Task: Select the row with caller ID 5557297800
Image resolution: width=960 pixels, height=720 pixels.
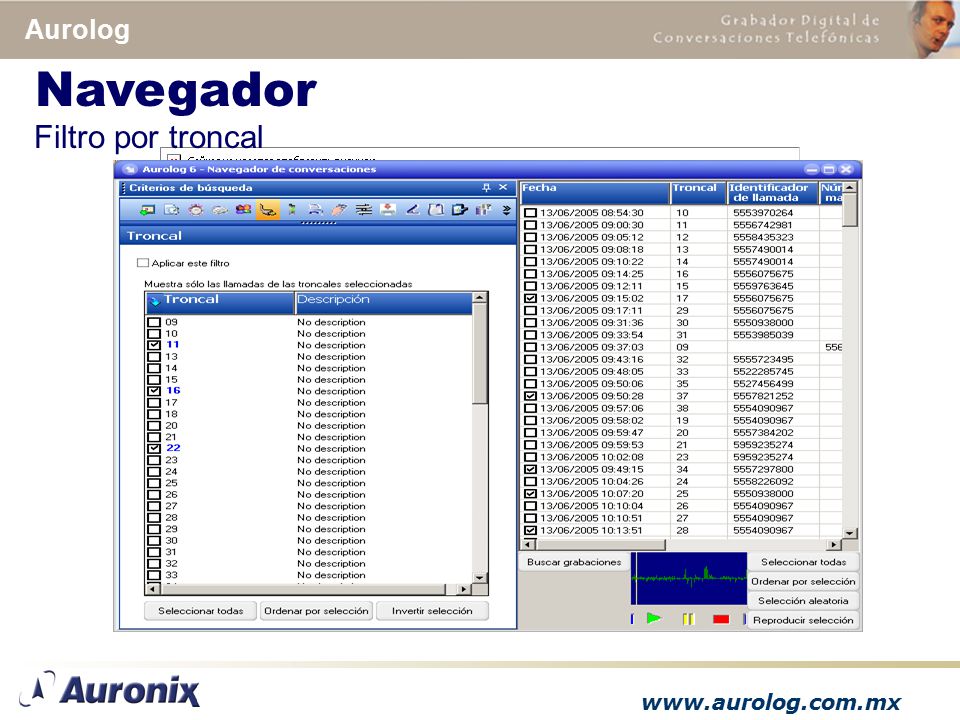Action: (681, 469)
